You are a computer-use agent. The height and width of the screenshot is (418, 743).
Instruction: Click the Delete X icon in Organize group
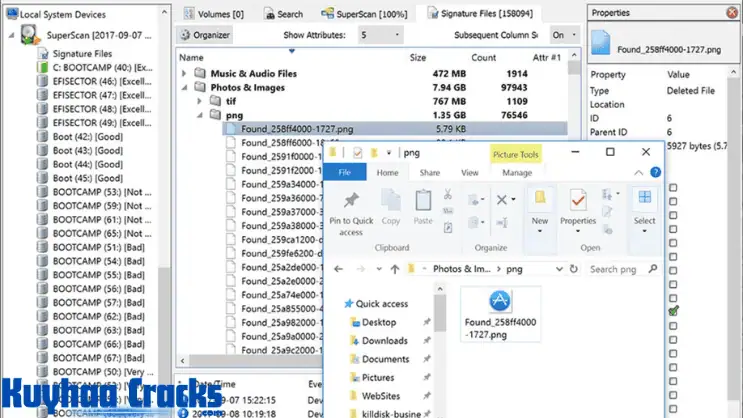point(503,200)
